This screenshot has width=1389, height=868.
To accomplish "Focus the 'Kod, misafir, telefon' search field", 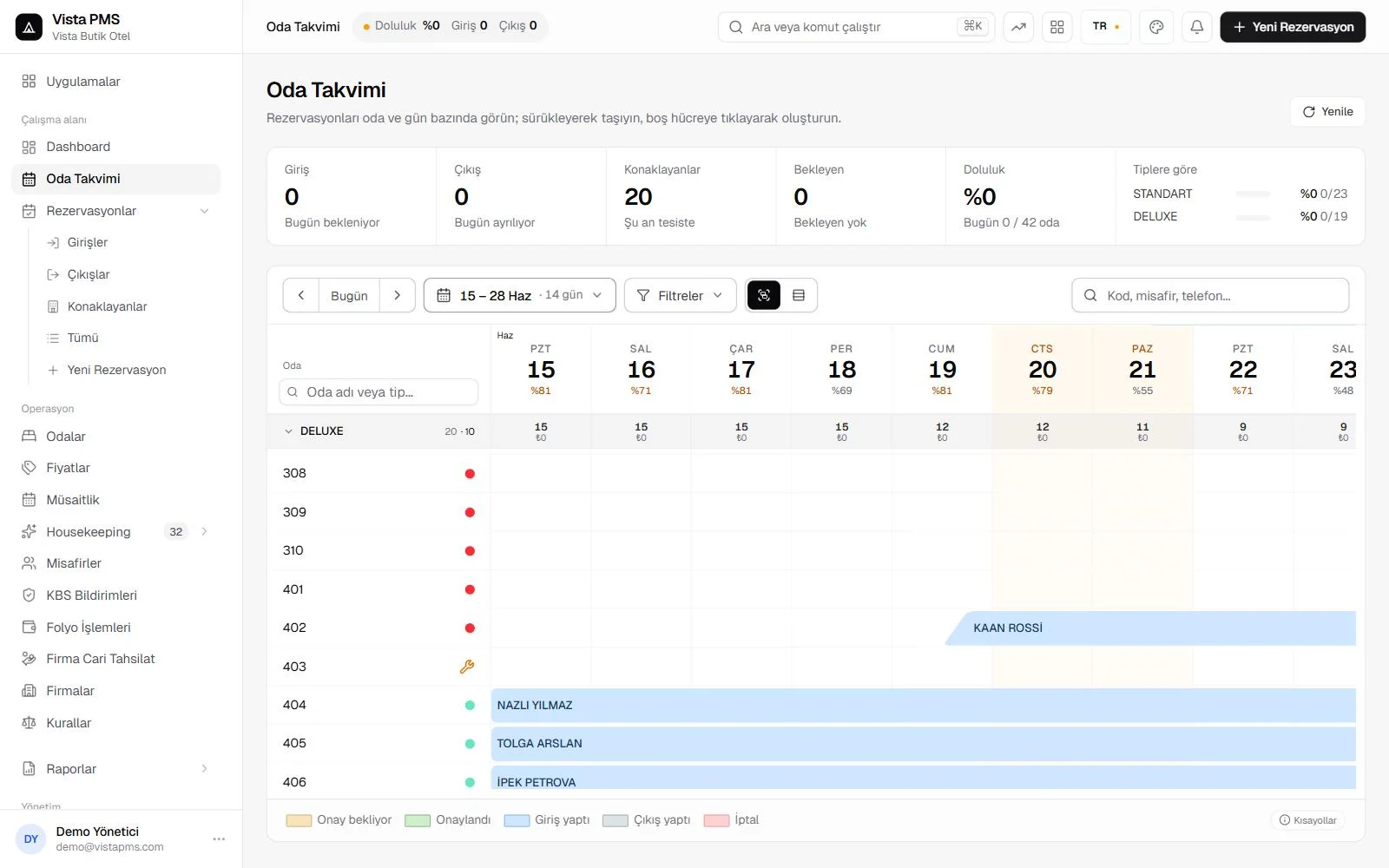I will click(x=1210, y=296).
